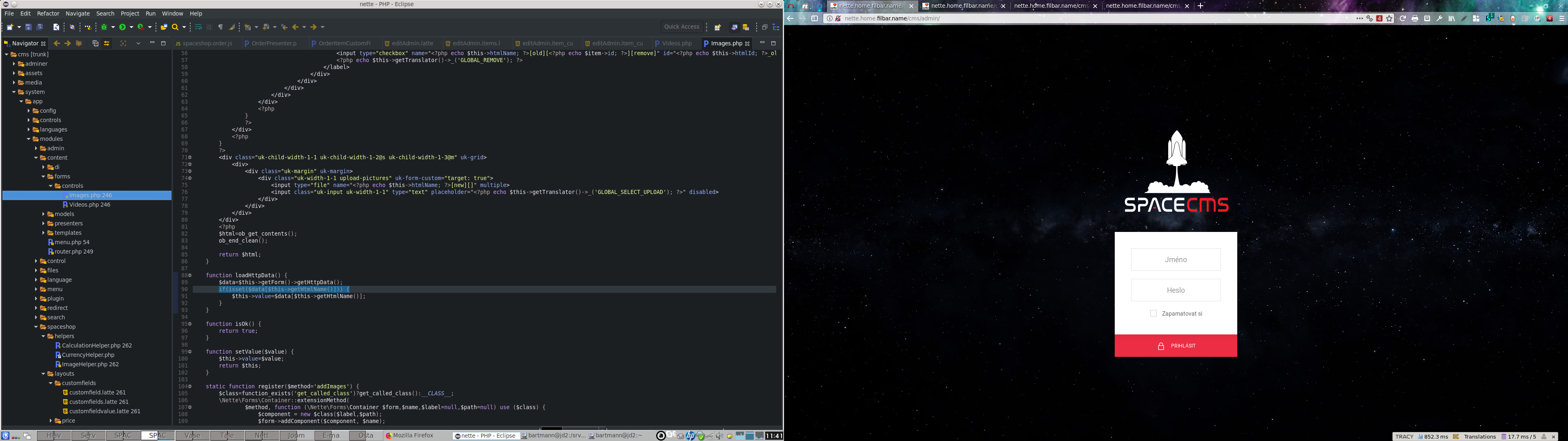Image resolution: width=1568 pixels, height=441 pixels.
Task: Collapse the fold marker at line 88
Action: click(x=190, y=275)
